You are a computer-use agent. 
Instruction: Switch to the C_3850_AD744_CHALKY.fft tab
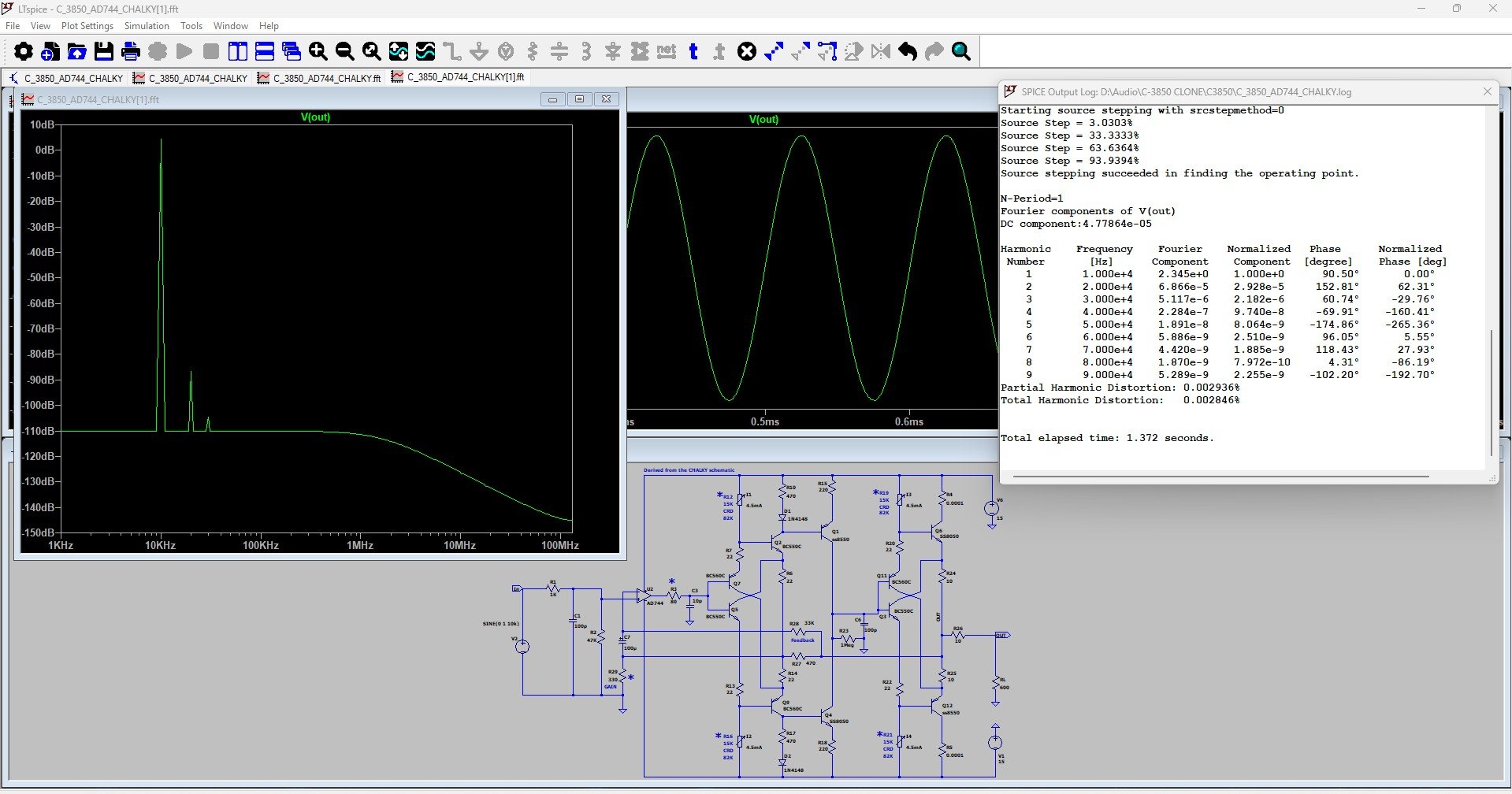pyautogui.click(x=318, y=78)
